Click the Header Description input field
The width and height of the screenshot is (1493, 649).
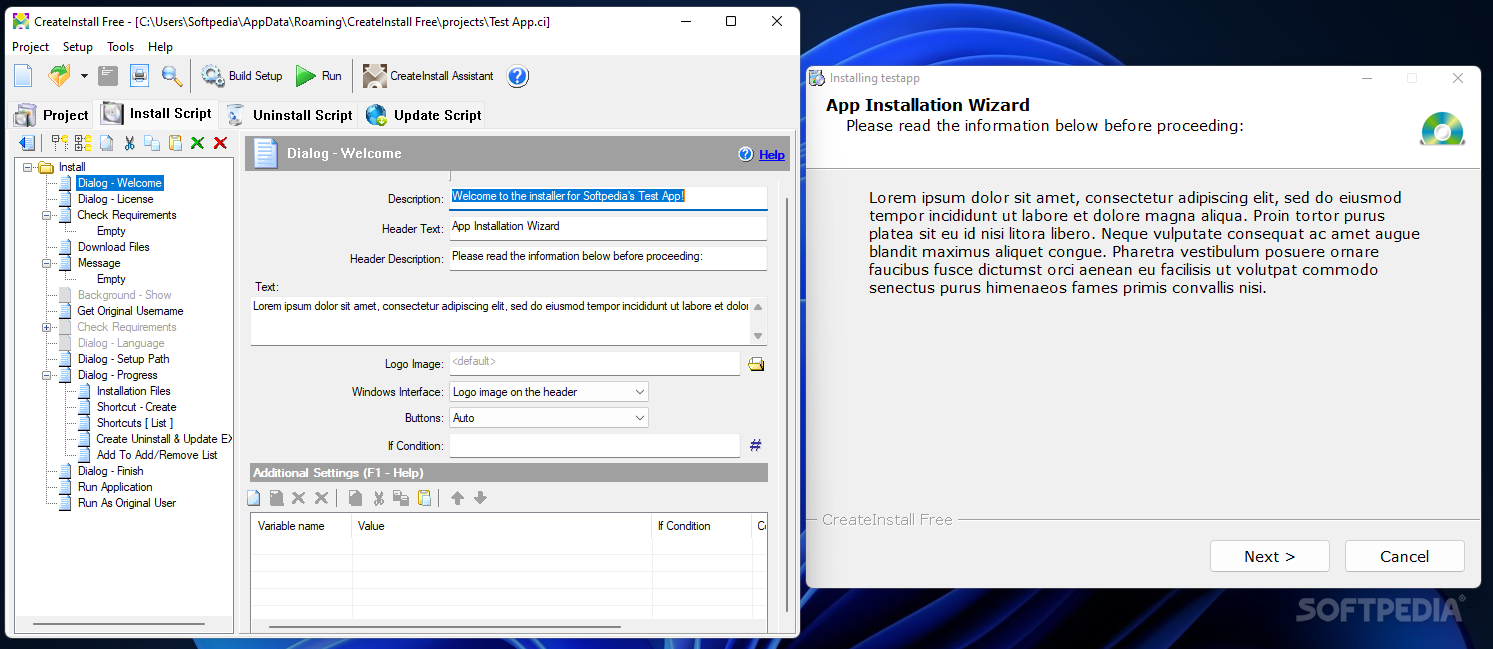(x=608, y=257)
